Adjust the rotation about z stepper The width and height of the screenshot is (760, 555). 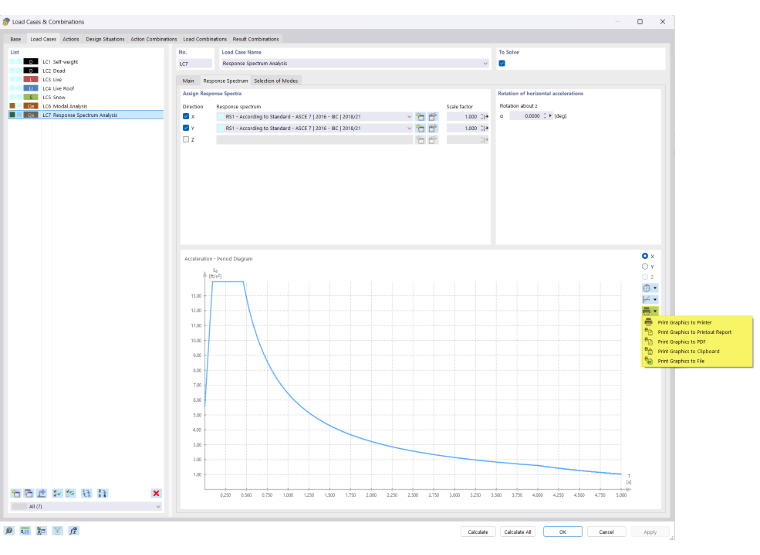click(545, 116)
